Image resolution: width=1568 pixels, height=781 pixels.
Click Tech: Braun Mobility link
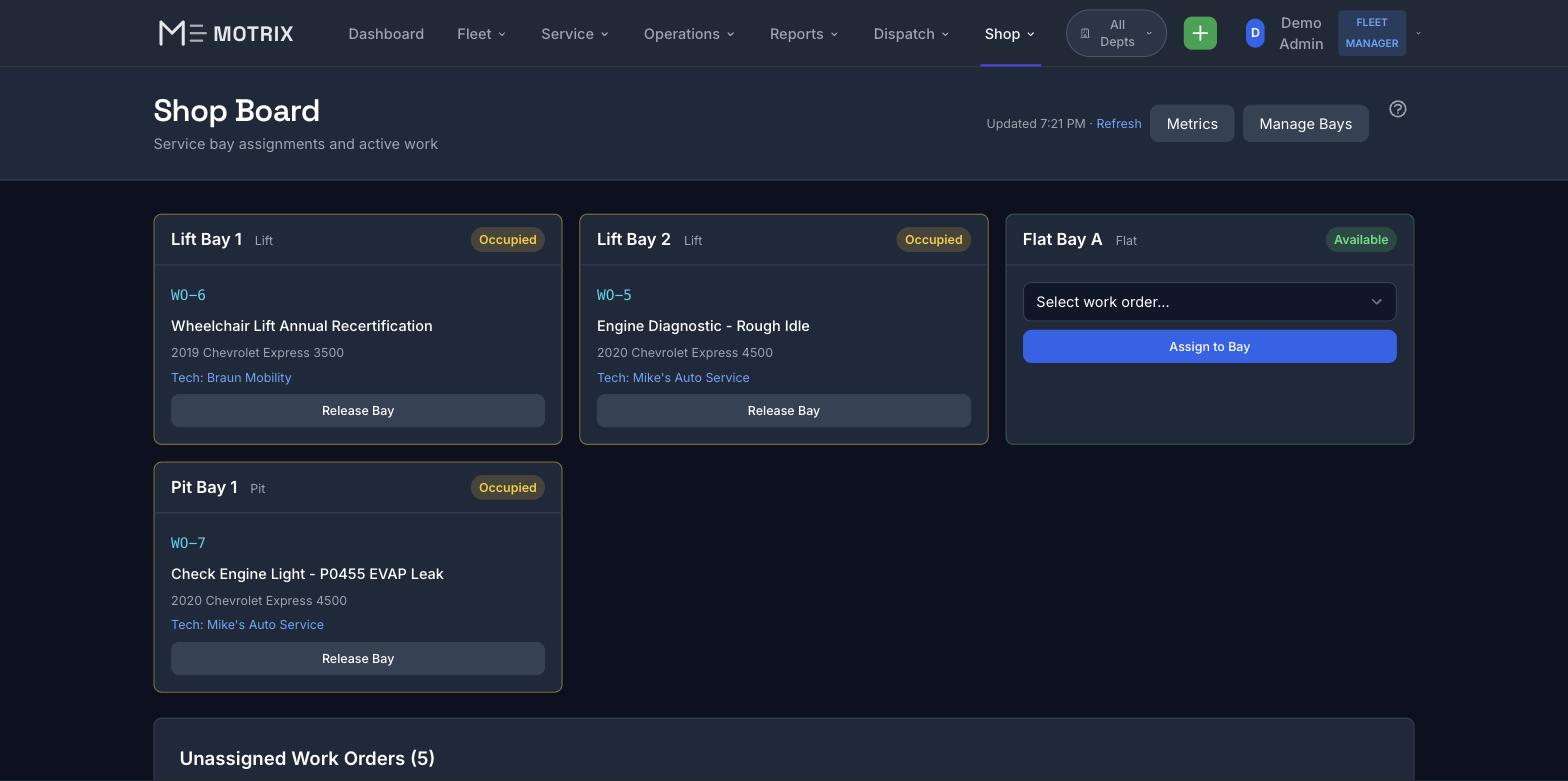point(231,377)
